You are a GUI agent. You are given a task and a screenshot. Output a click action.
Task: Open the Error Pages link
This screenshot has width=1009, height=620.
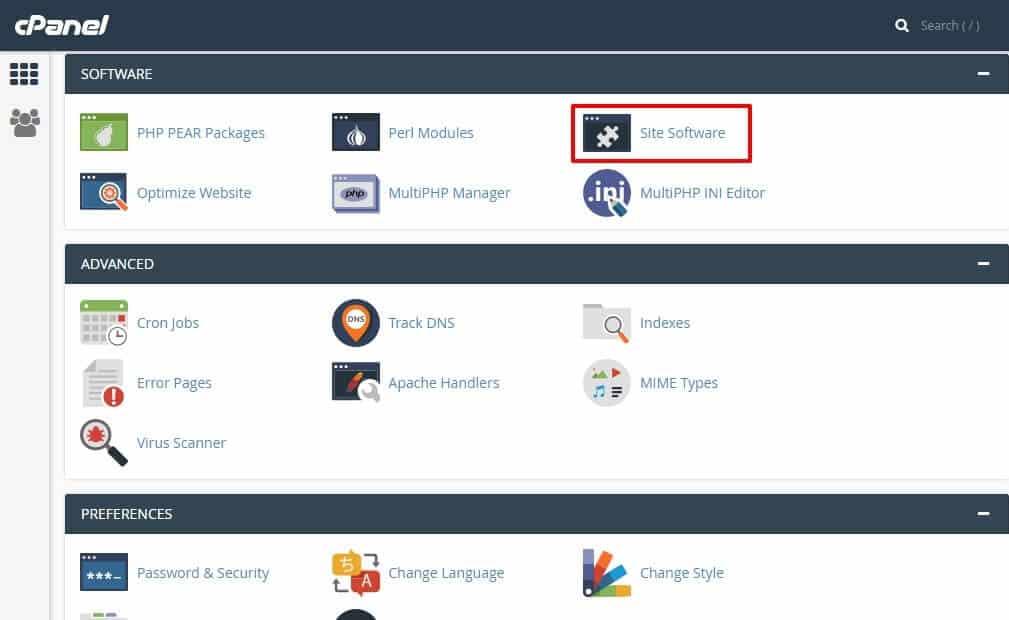pyautogui.click(x=174, y=383)
